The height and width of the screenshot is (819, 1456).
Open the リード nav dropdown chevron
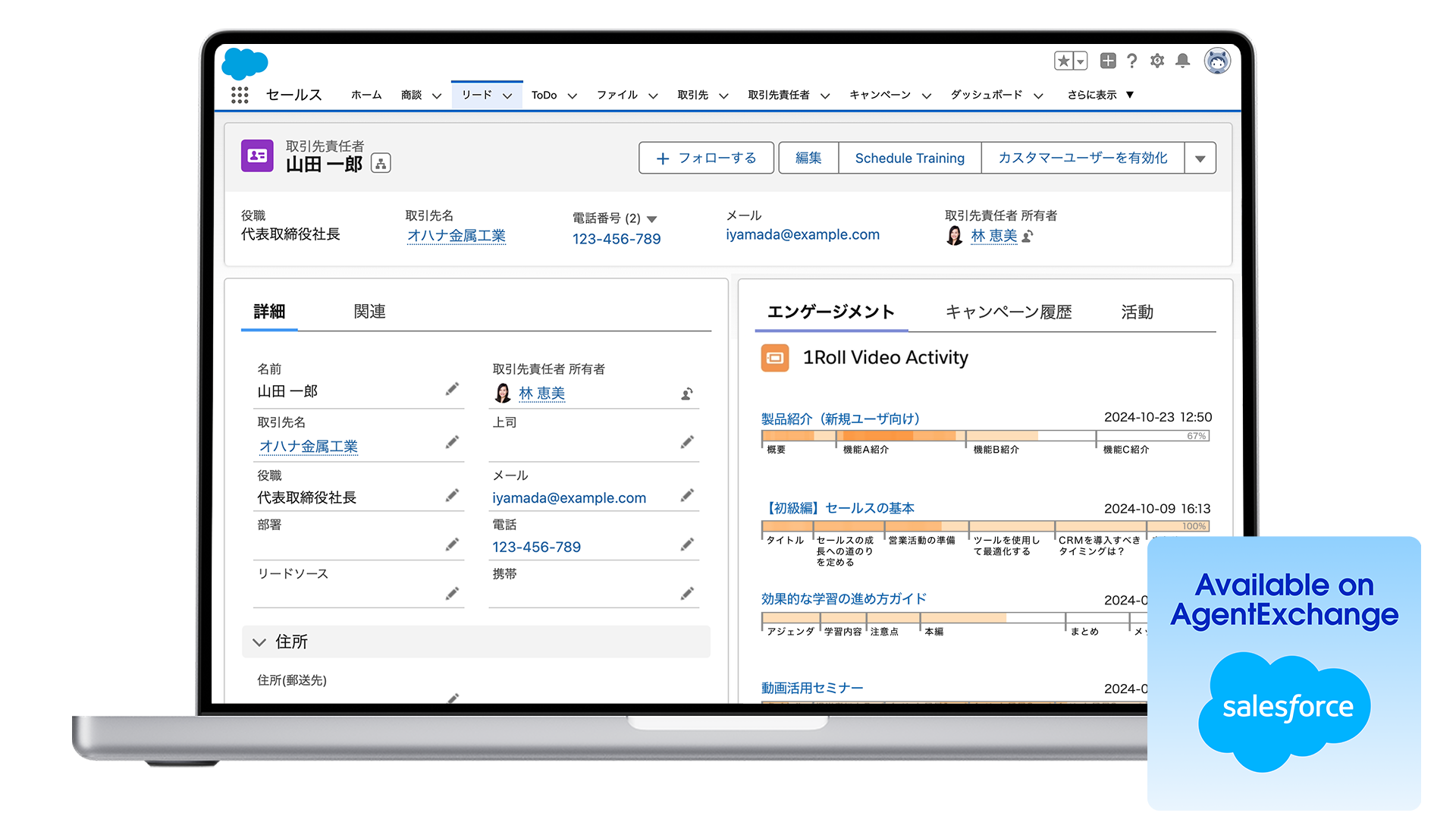click(x=507, y=96)
